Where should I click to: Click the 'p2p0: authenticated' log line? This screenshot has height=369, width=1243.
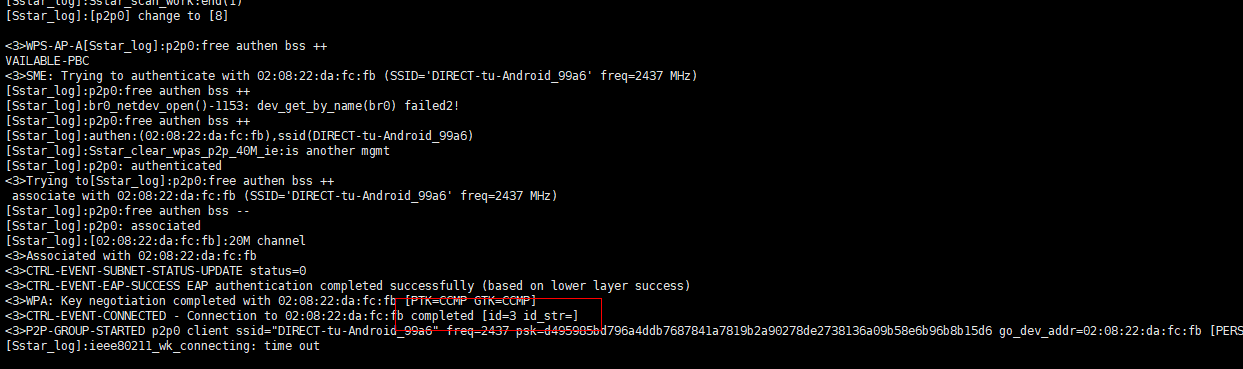tap(113, 166)
